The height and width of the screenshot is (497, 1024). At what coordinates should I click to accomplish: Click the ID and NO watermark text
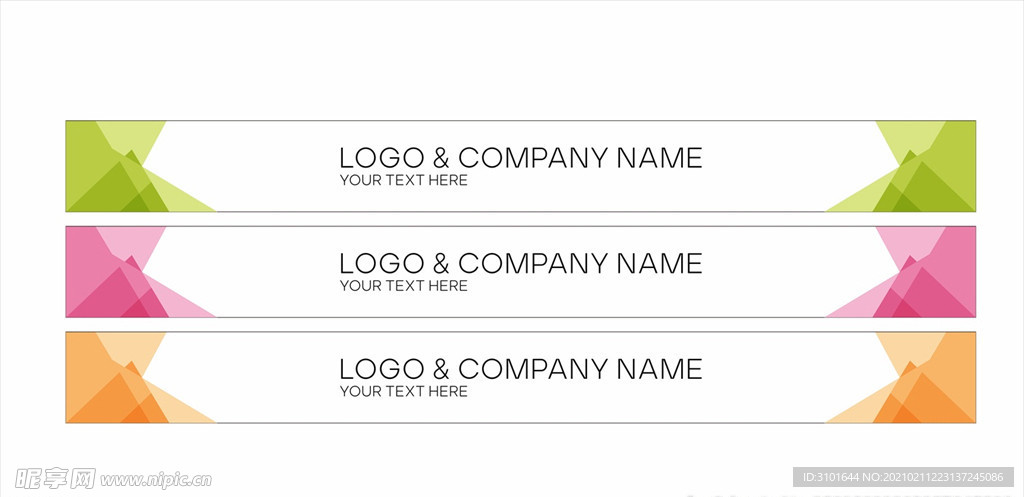(x=903, y=477)
